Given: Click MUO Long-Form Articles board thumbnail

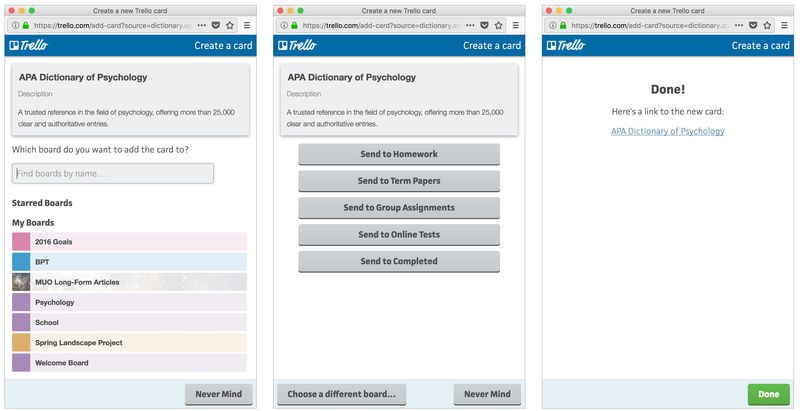Looking at the screenshot, I should (x=21, y=282).
